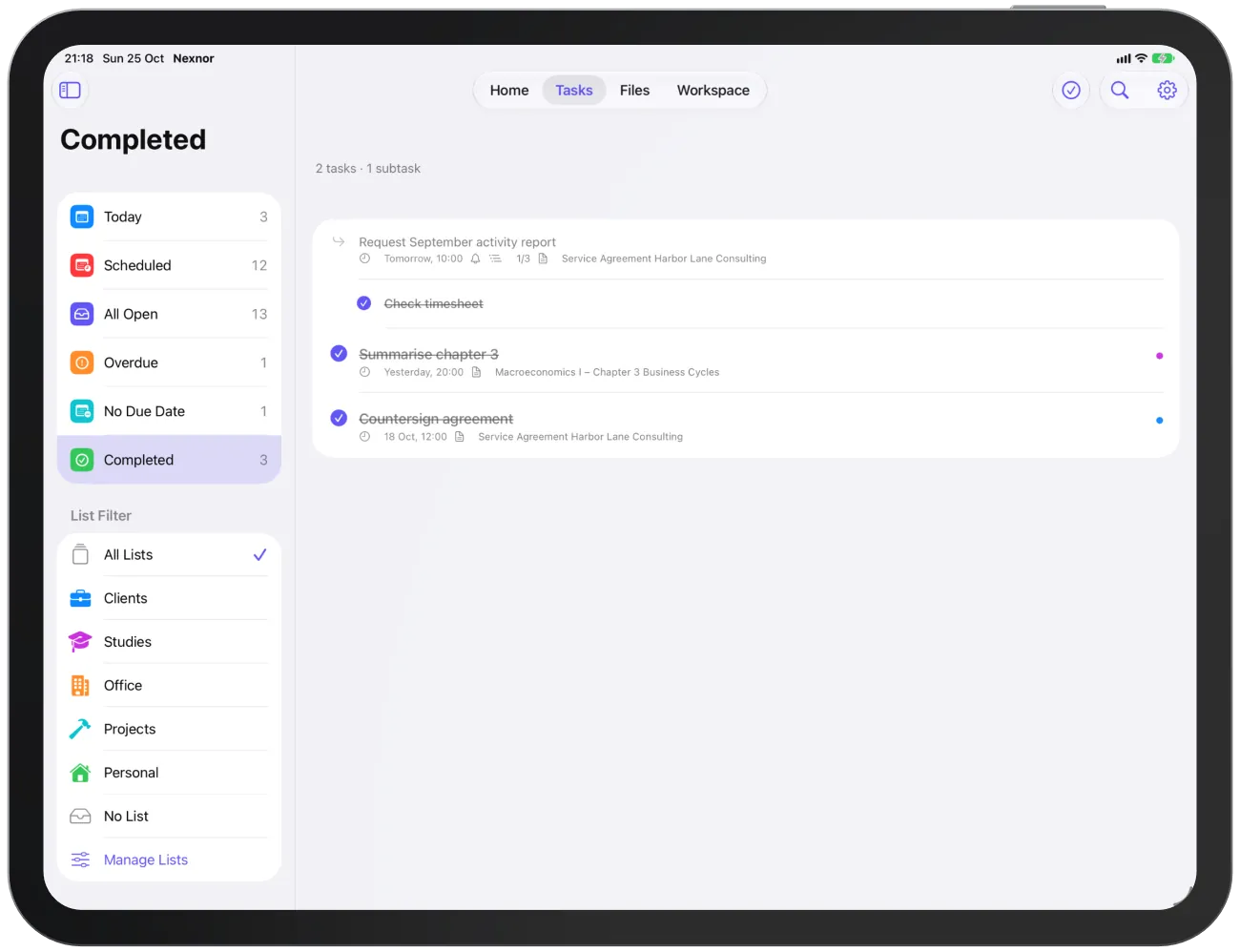The image size is (1240, 952).
Task: Switch to the Home tab
Action: (509, 90)
